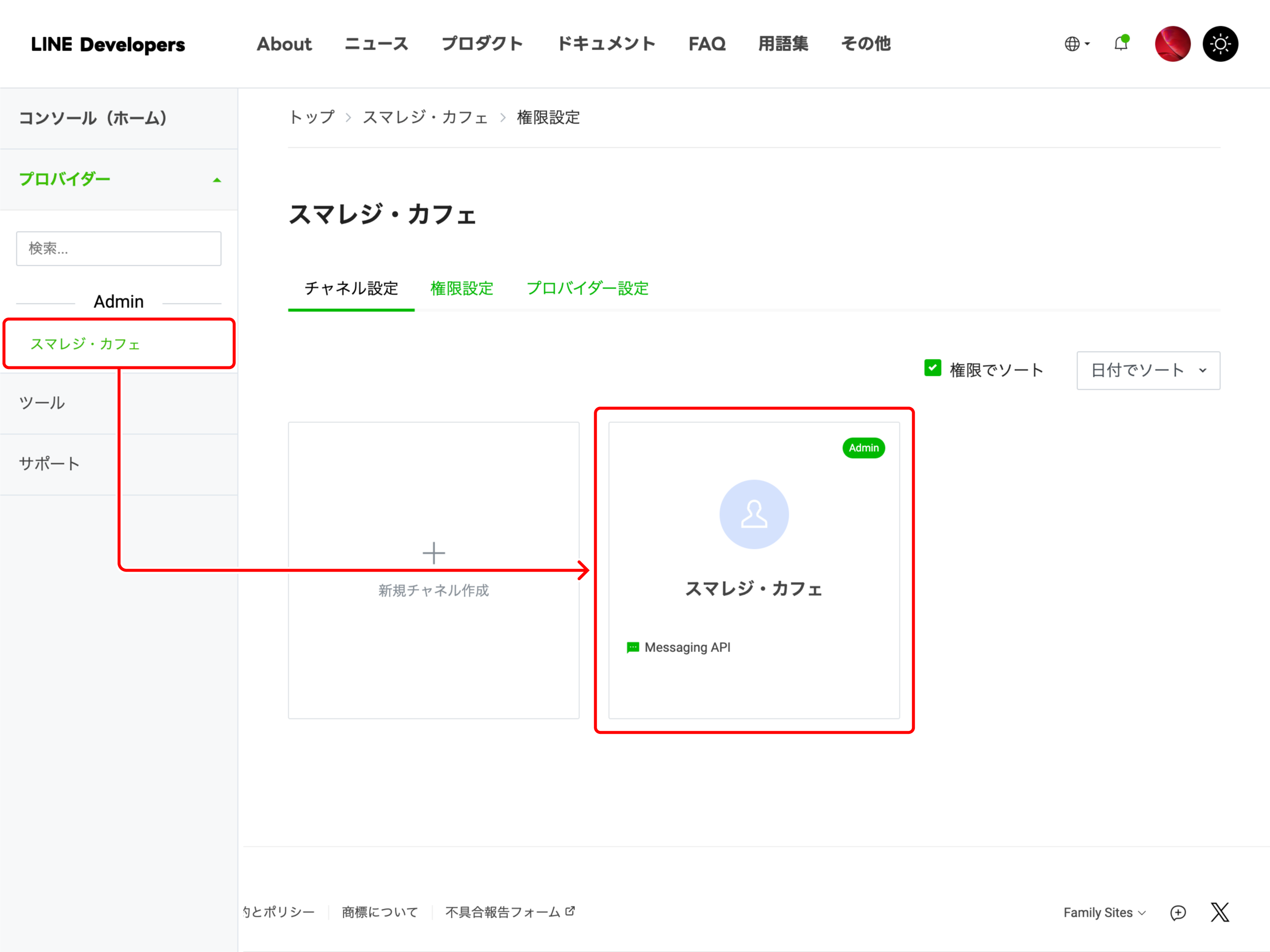Viewport: 1270px width, 952px height.
Task: Open the About menu item
Action: pos(284,44)
